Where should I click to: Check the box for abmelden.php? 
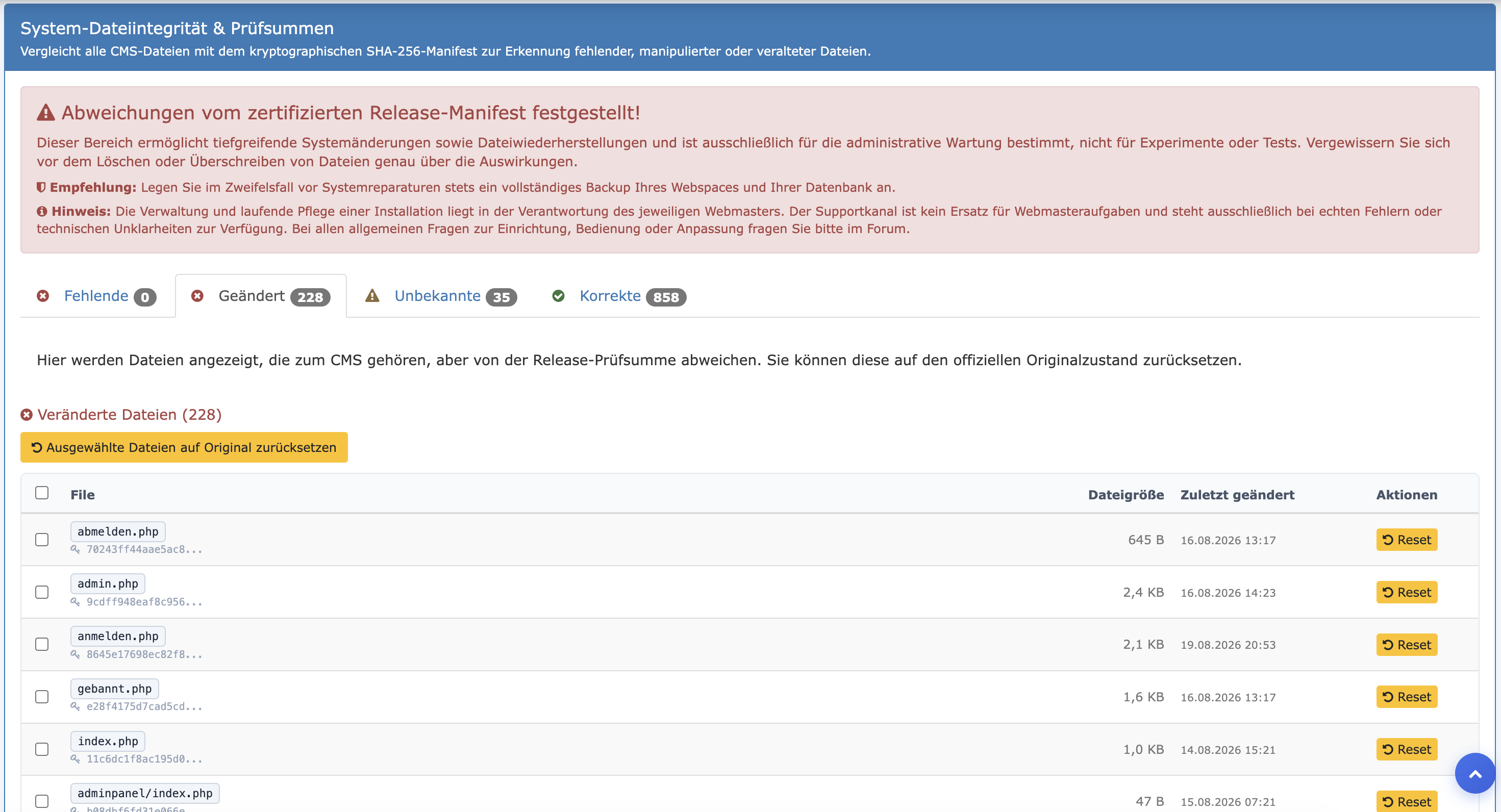coord(42,540)
